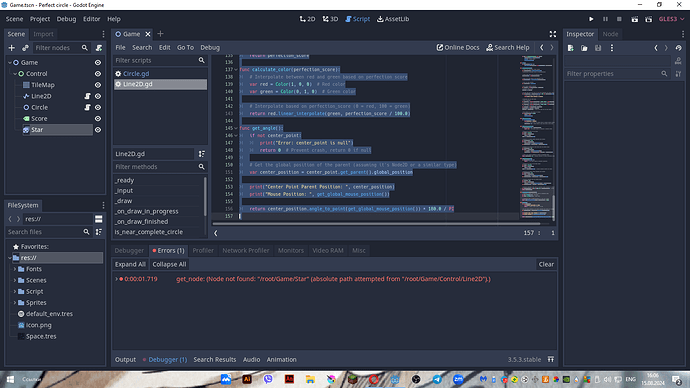
Task: Focus the Filter properties field
Action: point(617,73)
